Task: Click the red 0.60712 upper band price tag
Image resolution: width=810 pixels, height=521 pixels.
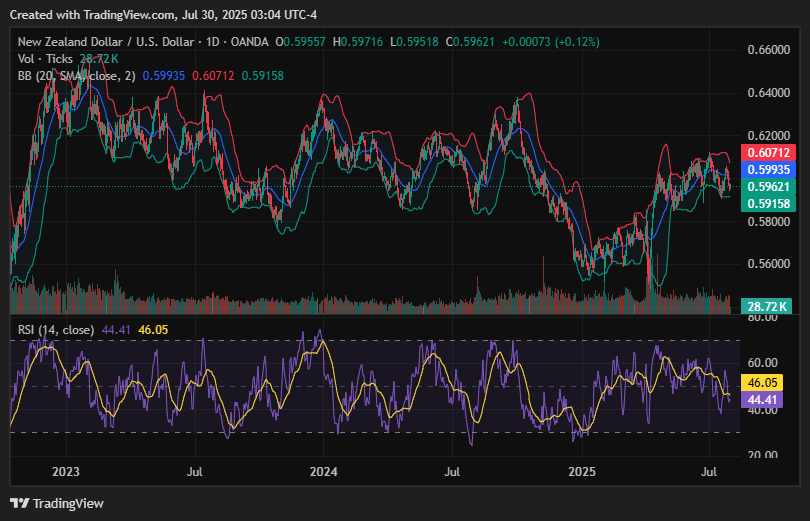Action: point(768,153)
